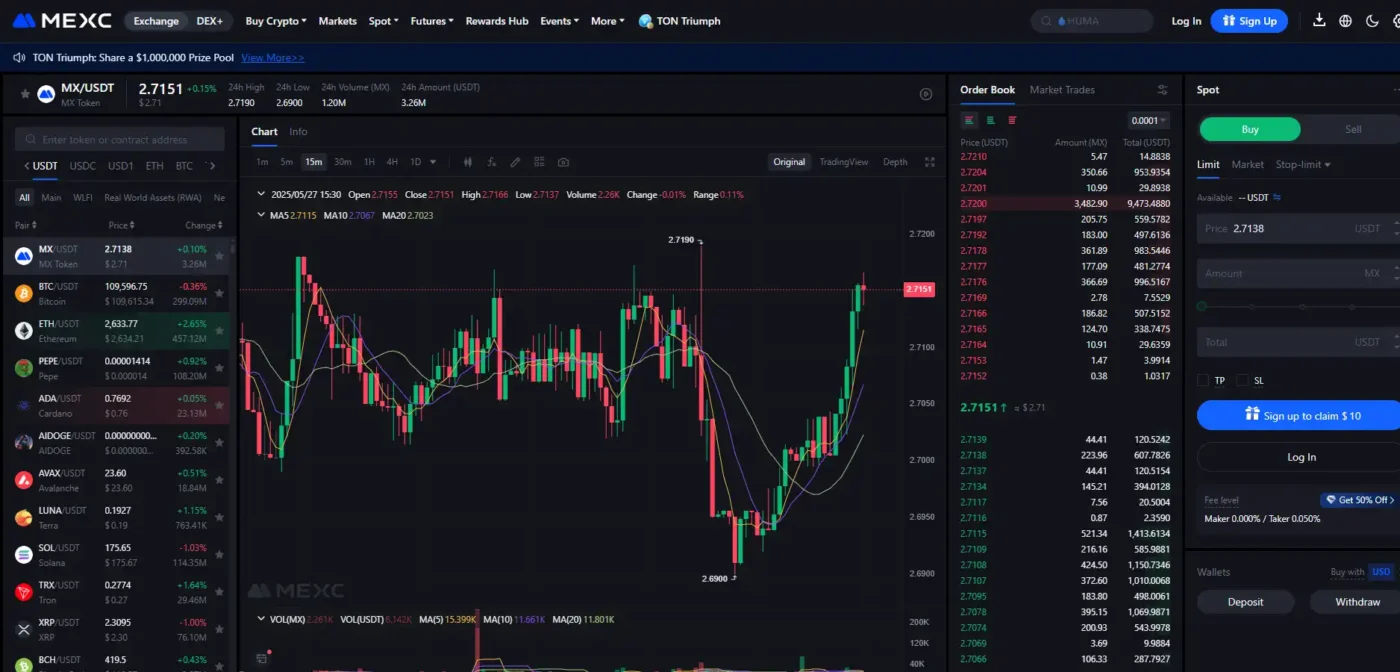
Task: Click the XRP coin icon in the pair list
Action: pos(23,629)
